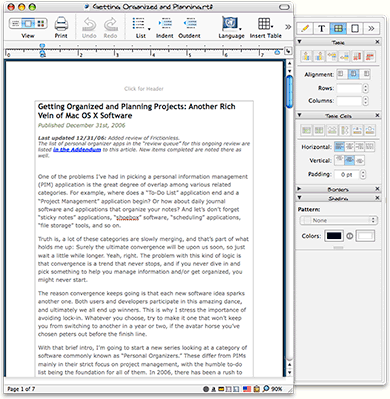This screenshot has height=399, width=390.
Task: Set cell Vertical alignment to top
Action: [x=339, y=160]
